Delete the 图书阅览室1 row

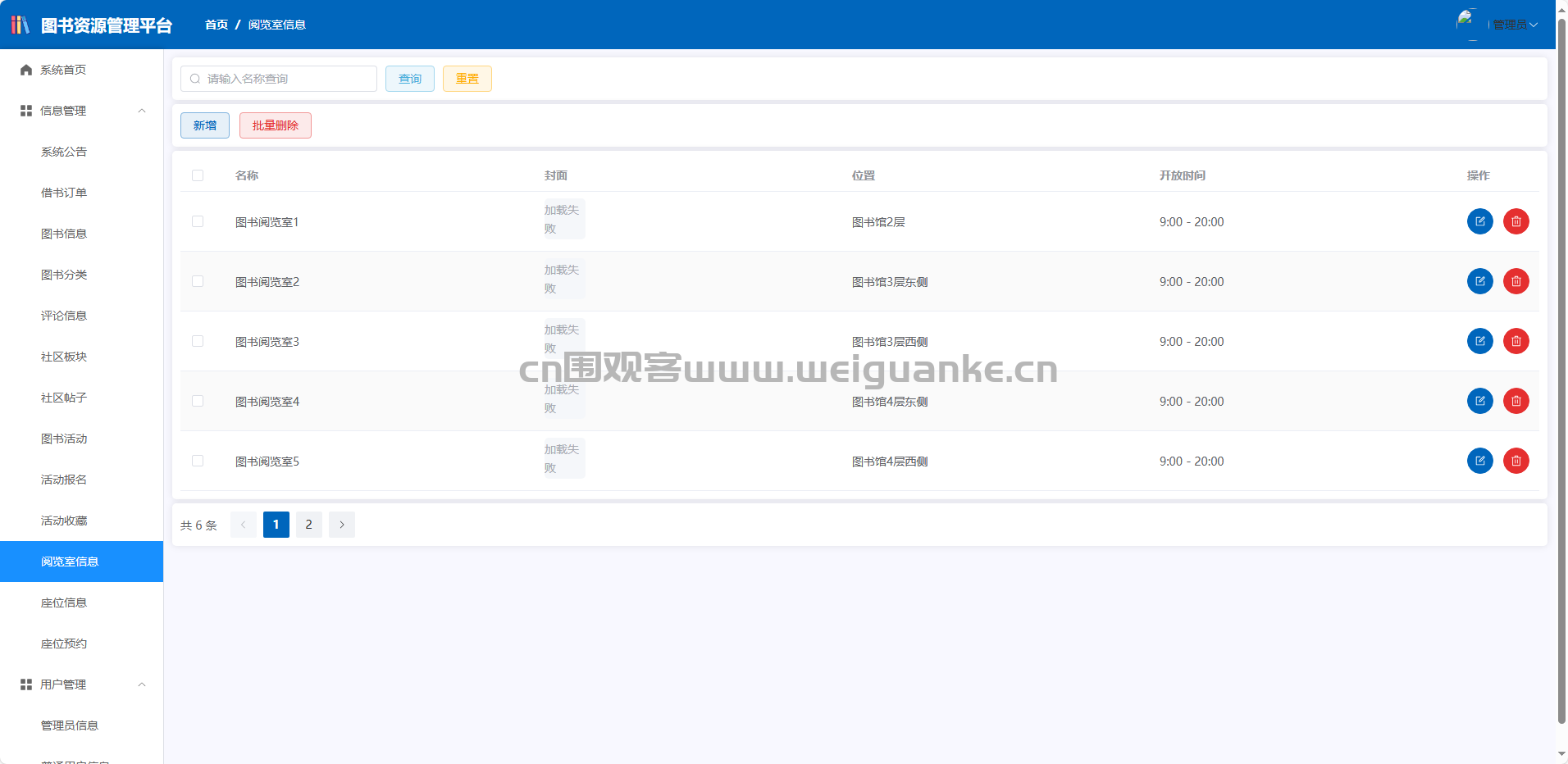(1516, 221)
